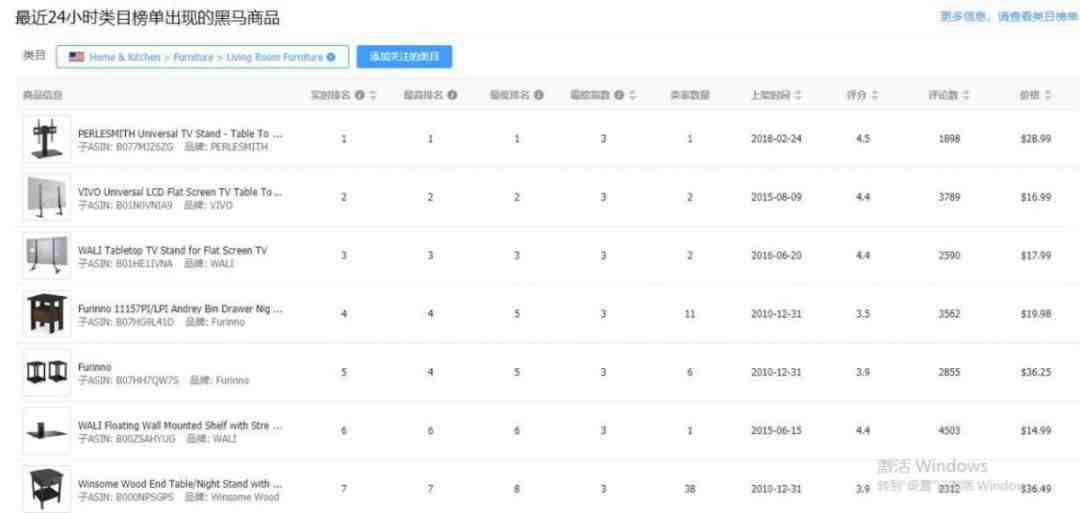Open the Furinno B07HH7QW7S product thumbnail

point(47,373)
